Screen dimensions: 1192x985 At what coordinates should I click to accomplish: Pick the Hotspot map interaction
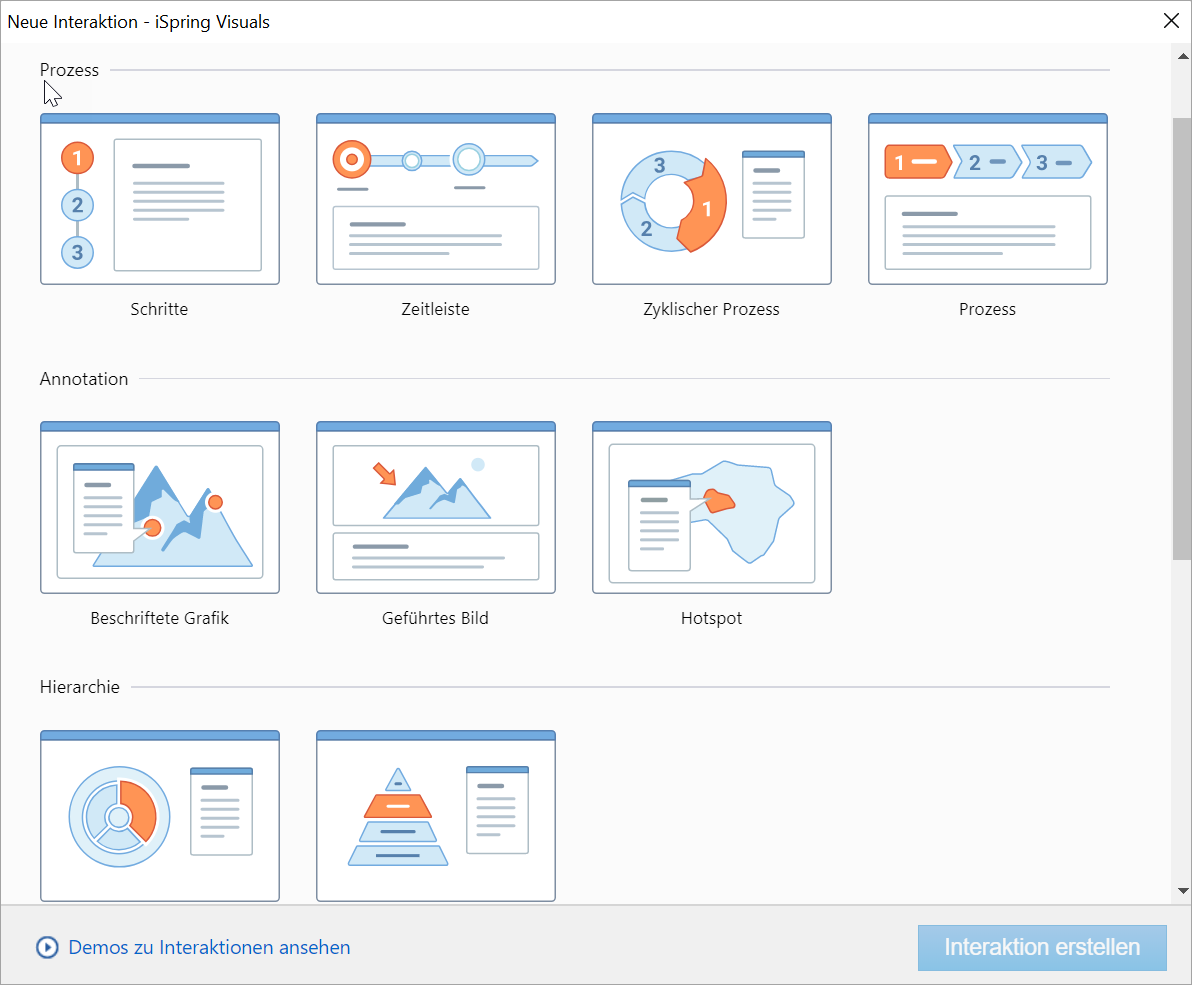pyautogui.click(x=712, y=508)
